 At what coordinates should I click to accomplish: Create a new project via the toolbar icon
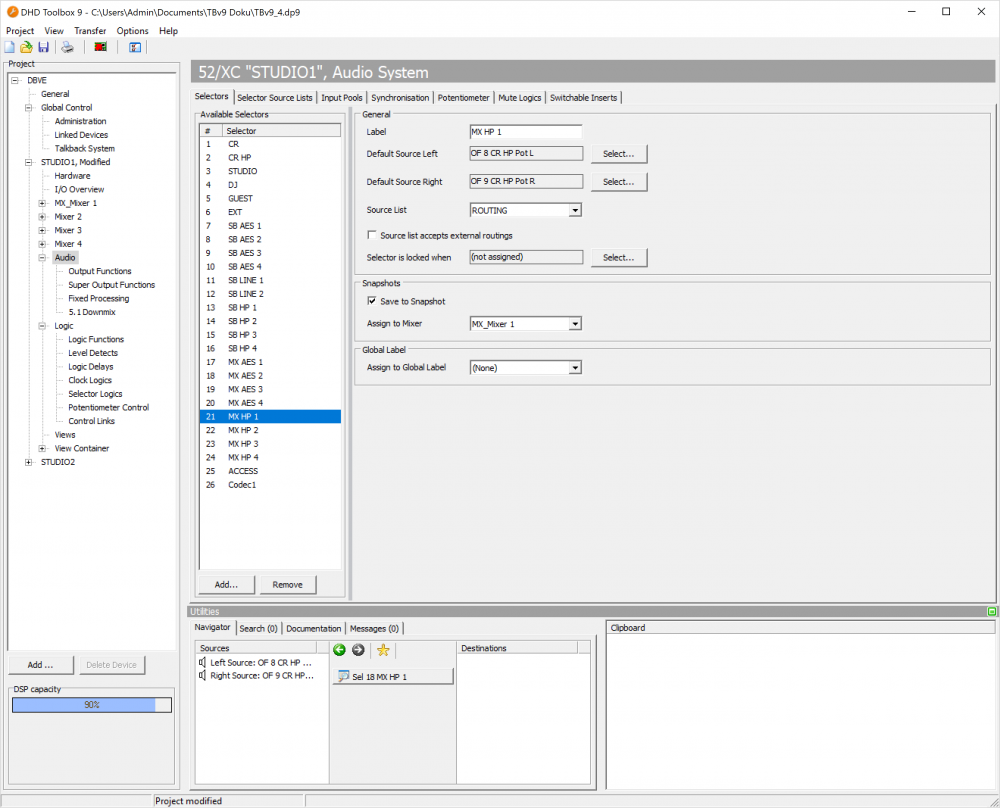pos(9,46)
